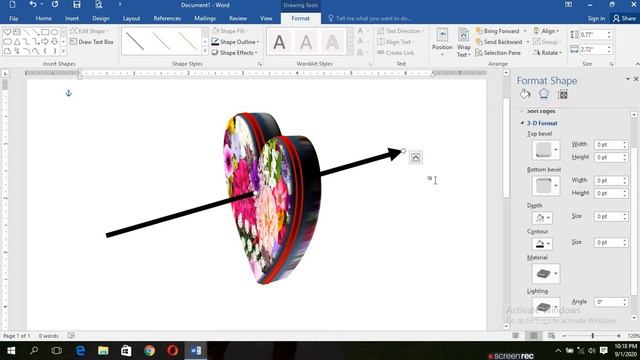
Task: Click ribbon display options icon in title bar
Action: coord(568,4)
